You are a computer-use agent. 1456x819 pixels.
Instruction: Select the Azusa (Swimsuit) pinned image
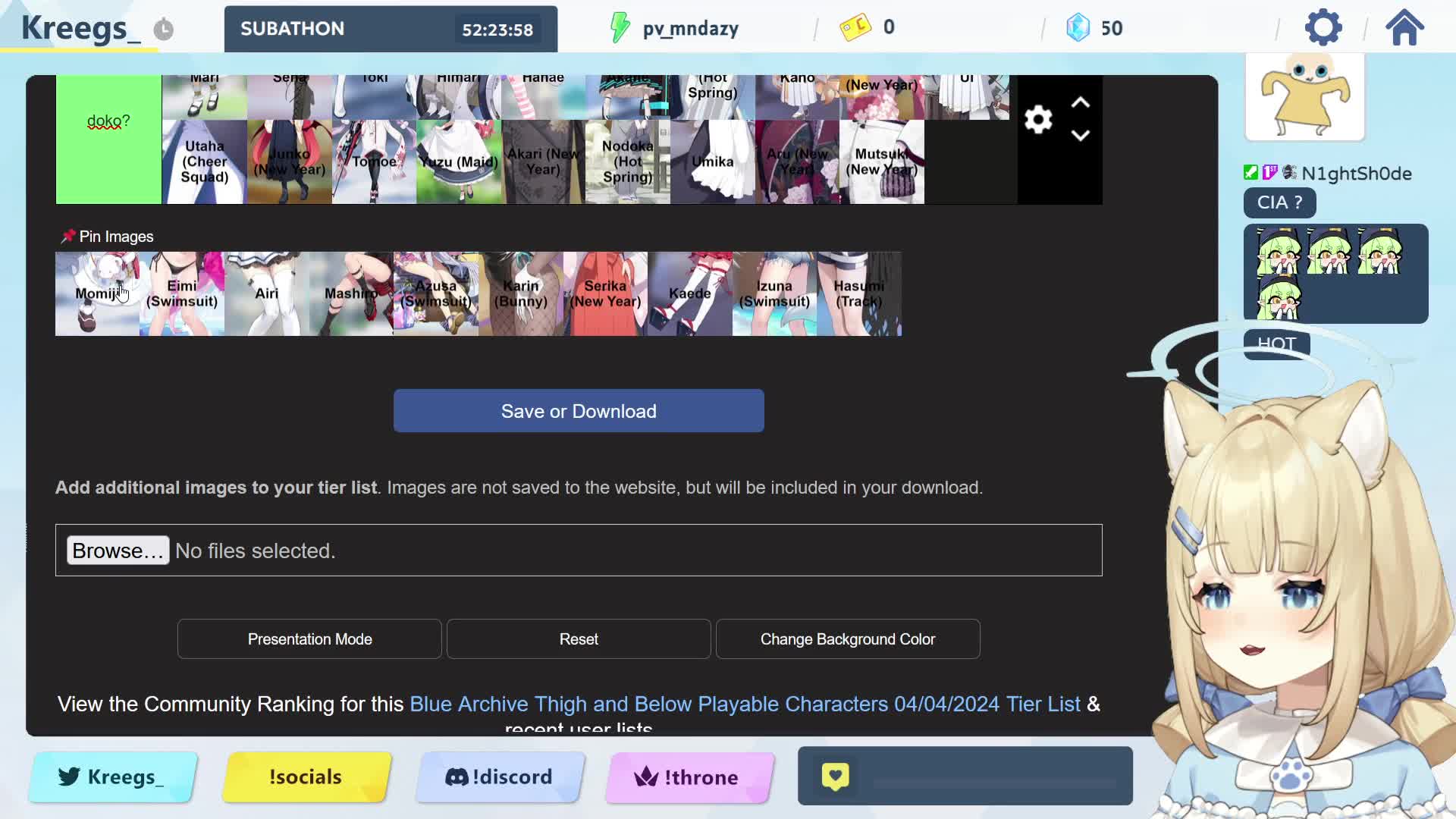coord(436,294)
